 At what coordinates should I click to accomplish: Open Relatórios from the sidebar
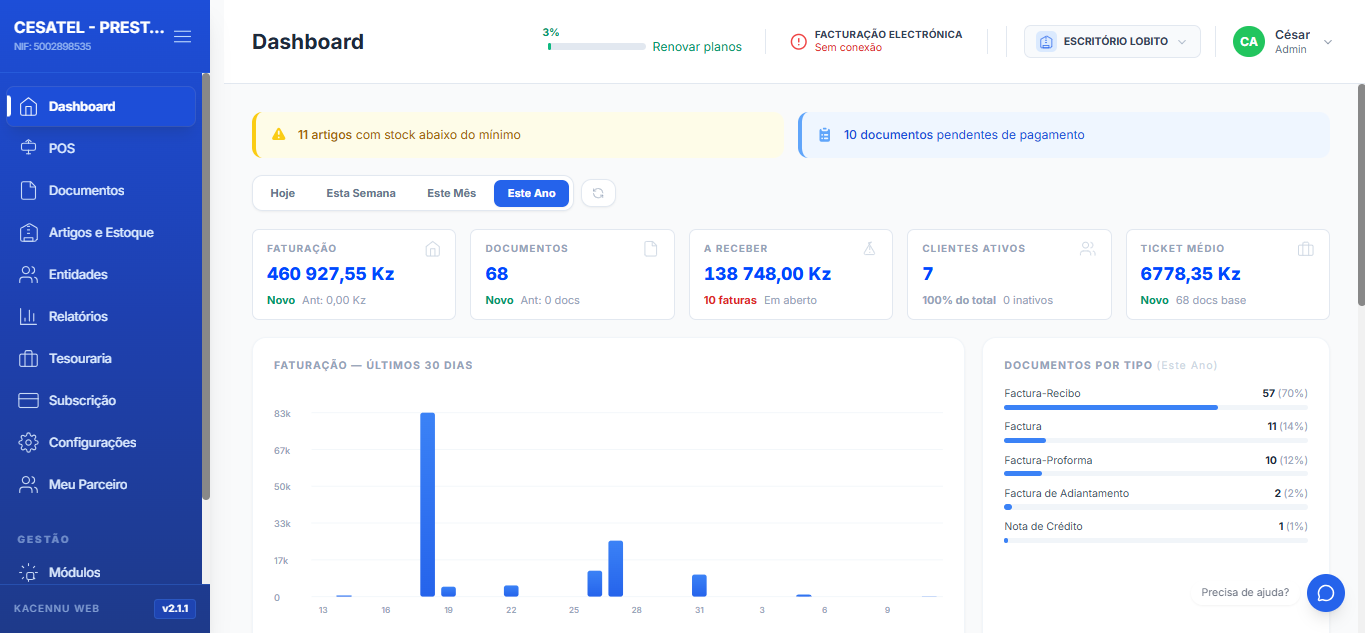[101, 316]
